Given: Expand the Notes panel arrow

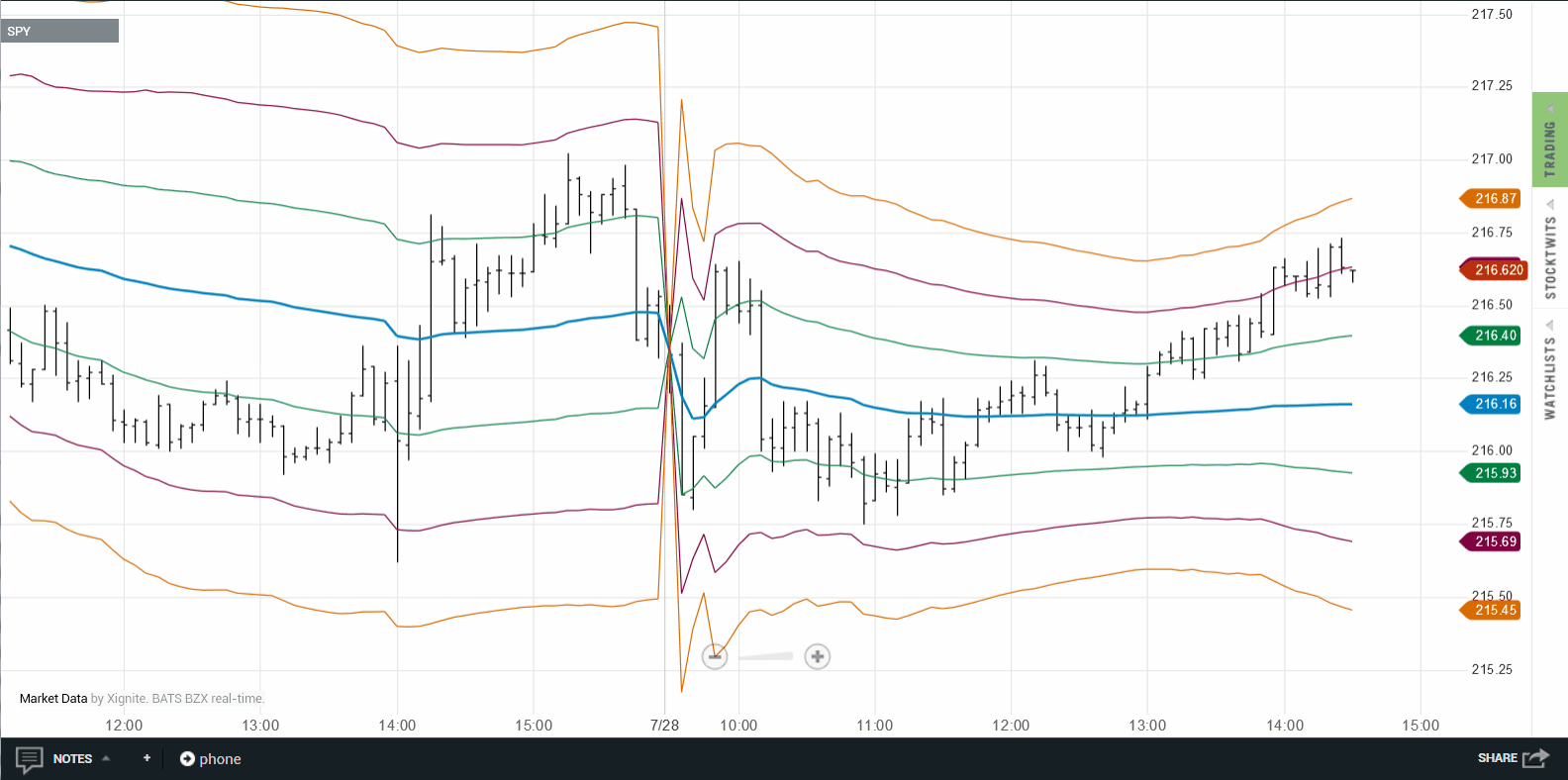Looking at the screenshot, I should click(x=106, y=758).
